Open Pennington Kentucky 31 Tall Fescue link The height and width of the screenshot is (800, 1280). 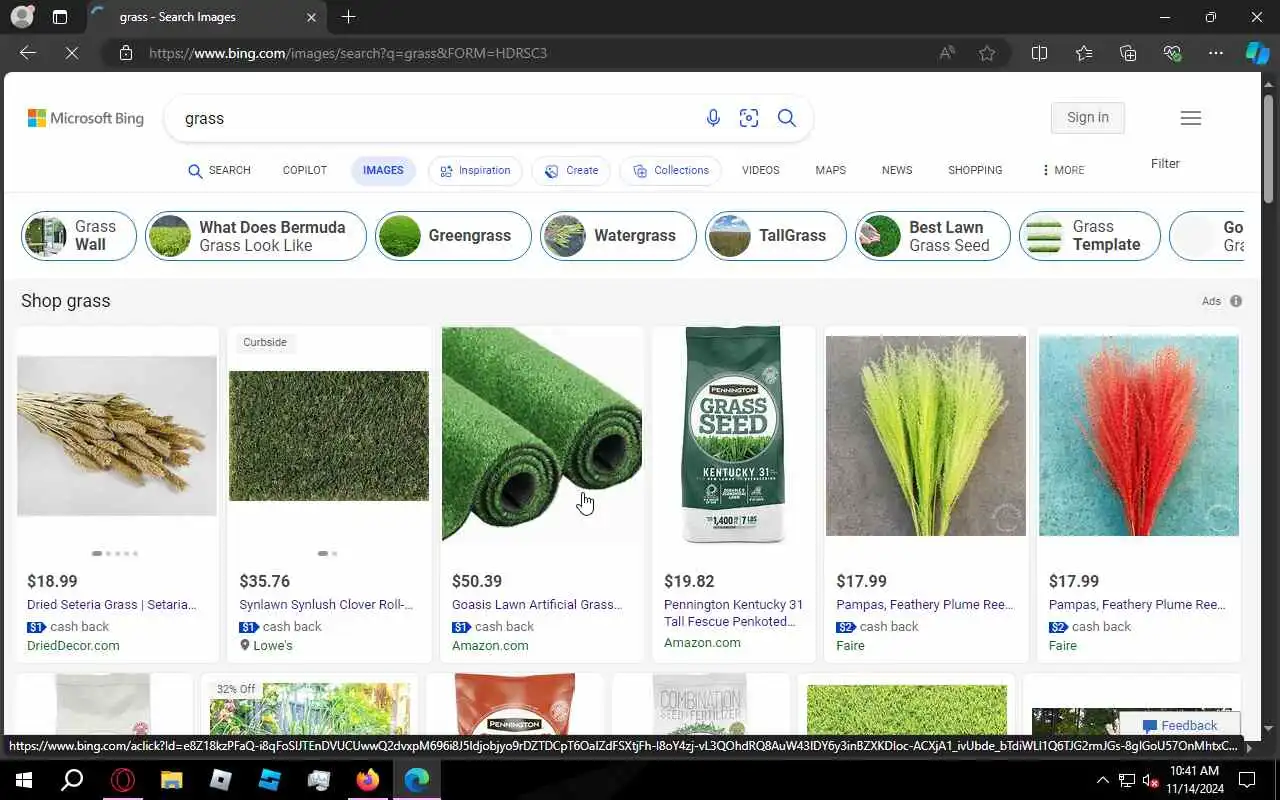click(x=734, y=613)
